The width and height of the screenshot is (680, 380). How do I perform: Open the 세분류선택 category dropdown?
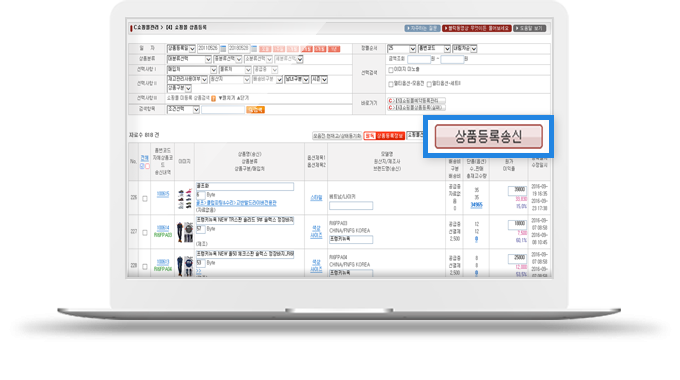tap(289, 59)
